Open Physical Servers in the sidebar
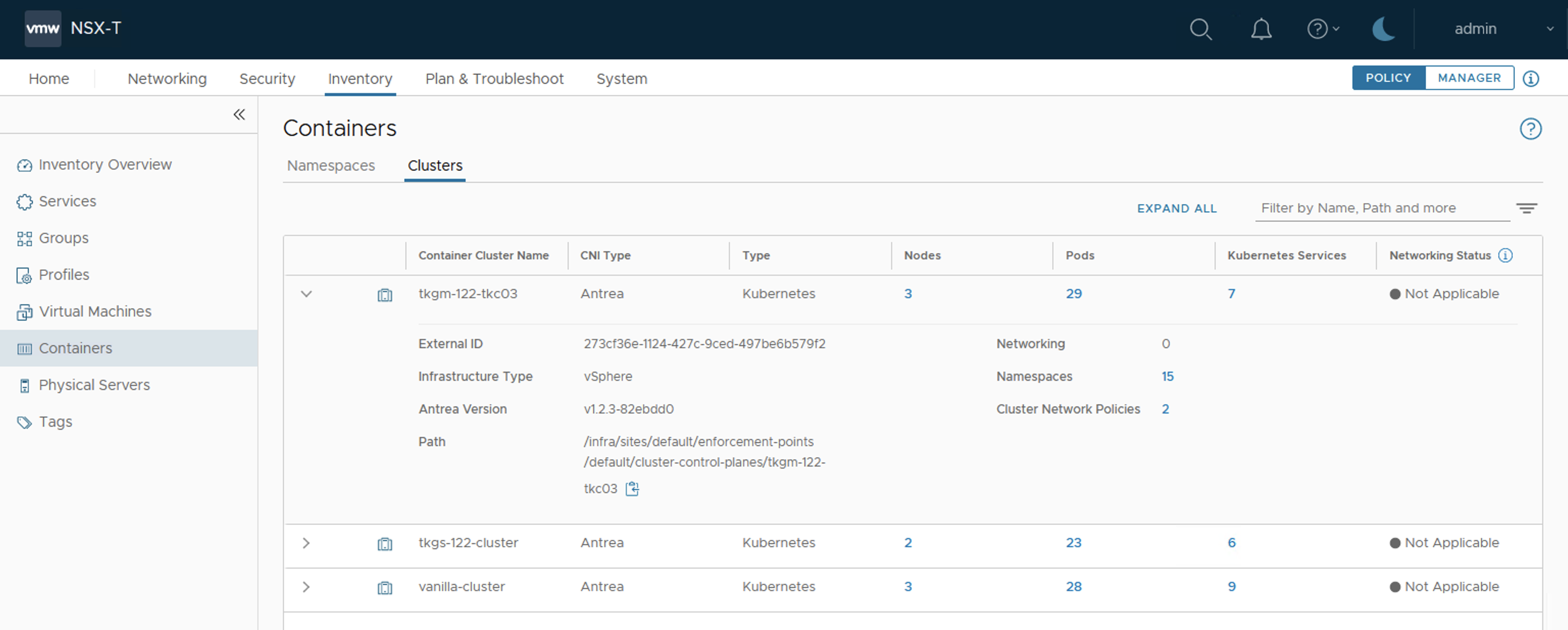Image resolution: width=1568 pixels, height=630 pixels. click(x=129, y=385)
